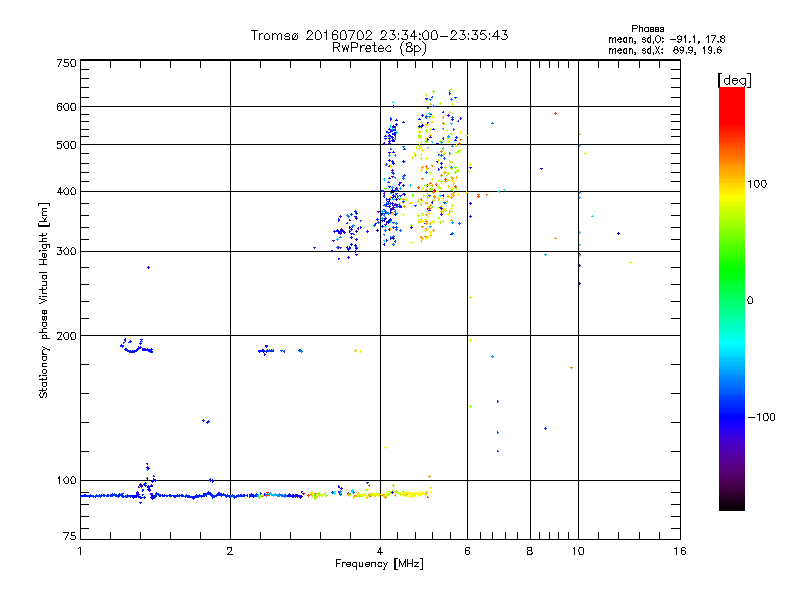
Task: Click the x-axis tick label "2"
Action: [x=230, y=551]
